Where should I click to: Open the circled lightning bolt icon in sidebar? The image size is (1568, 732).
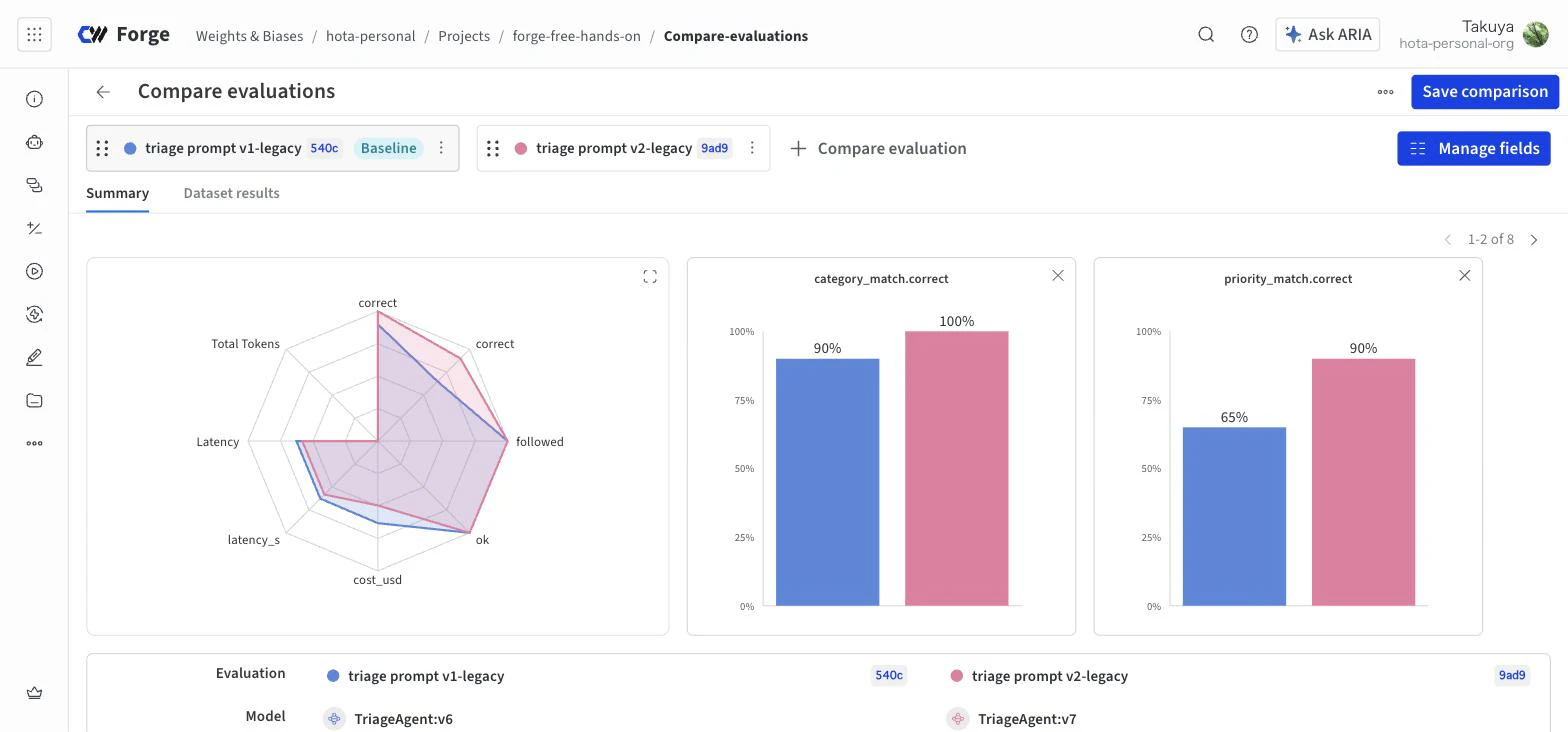(34, 314)
